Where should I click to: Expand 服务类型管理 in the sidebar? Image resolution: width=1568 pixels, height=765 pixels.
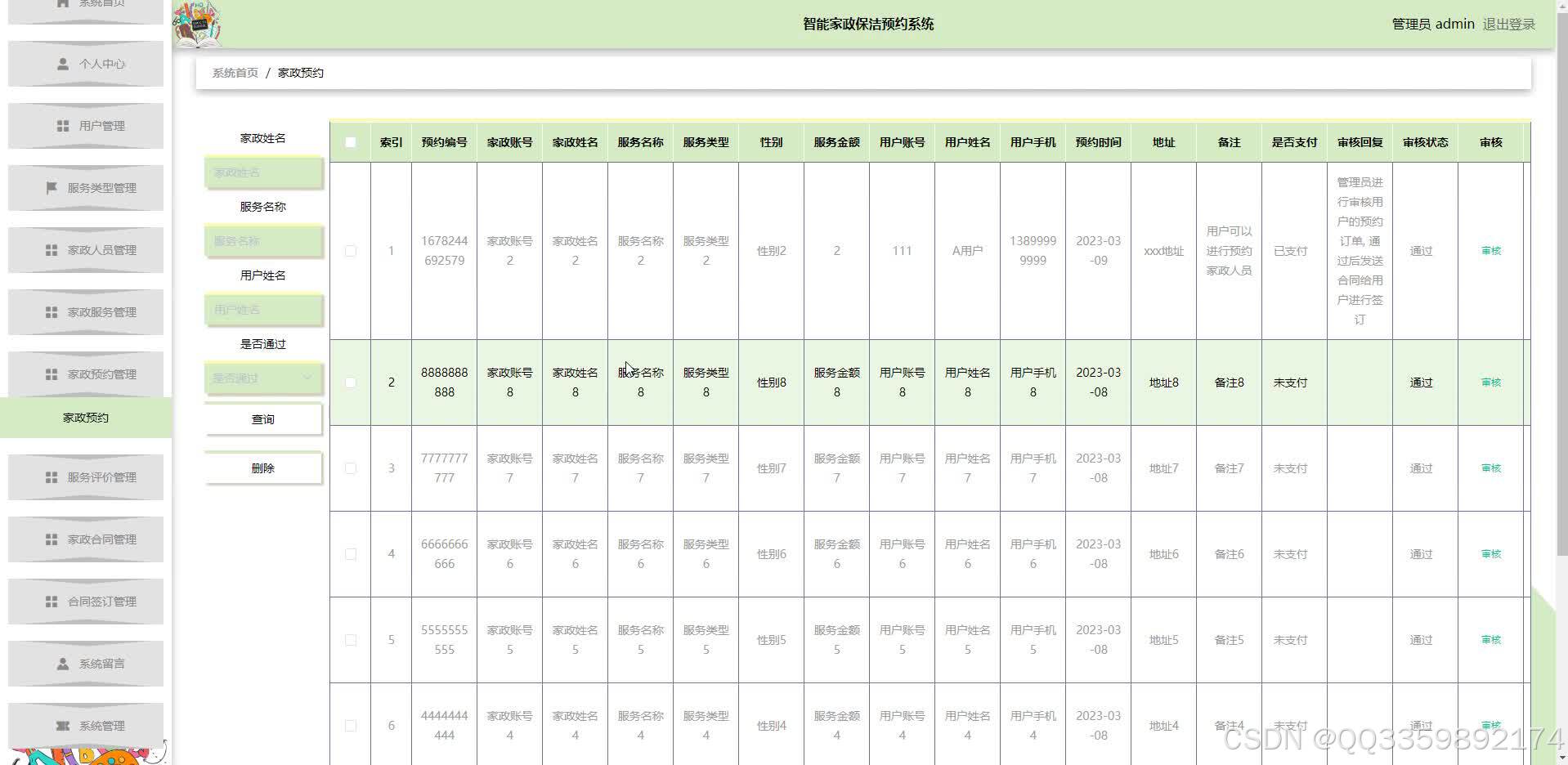[x=86, y=188]
